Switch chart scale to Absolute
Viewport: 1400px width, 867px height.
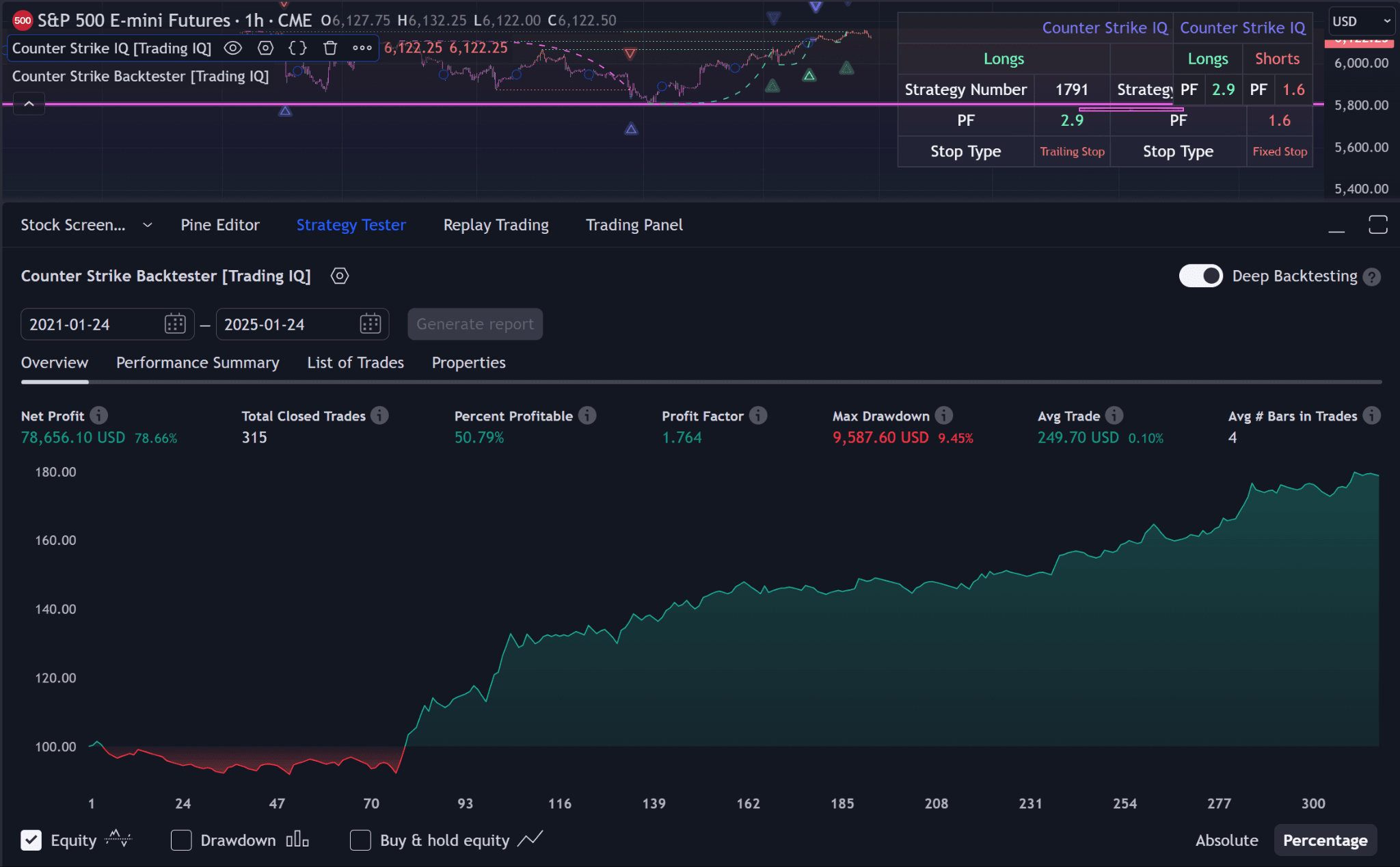pos(1227,840)
